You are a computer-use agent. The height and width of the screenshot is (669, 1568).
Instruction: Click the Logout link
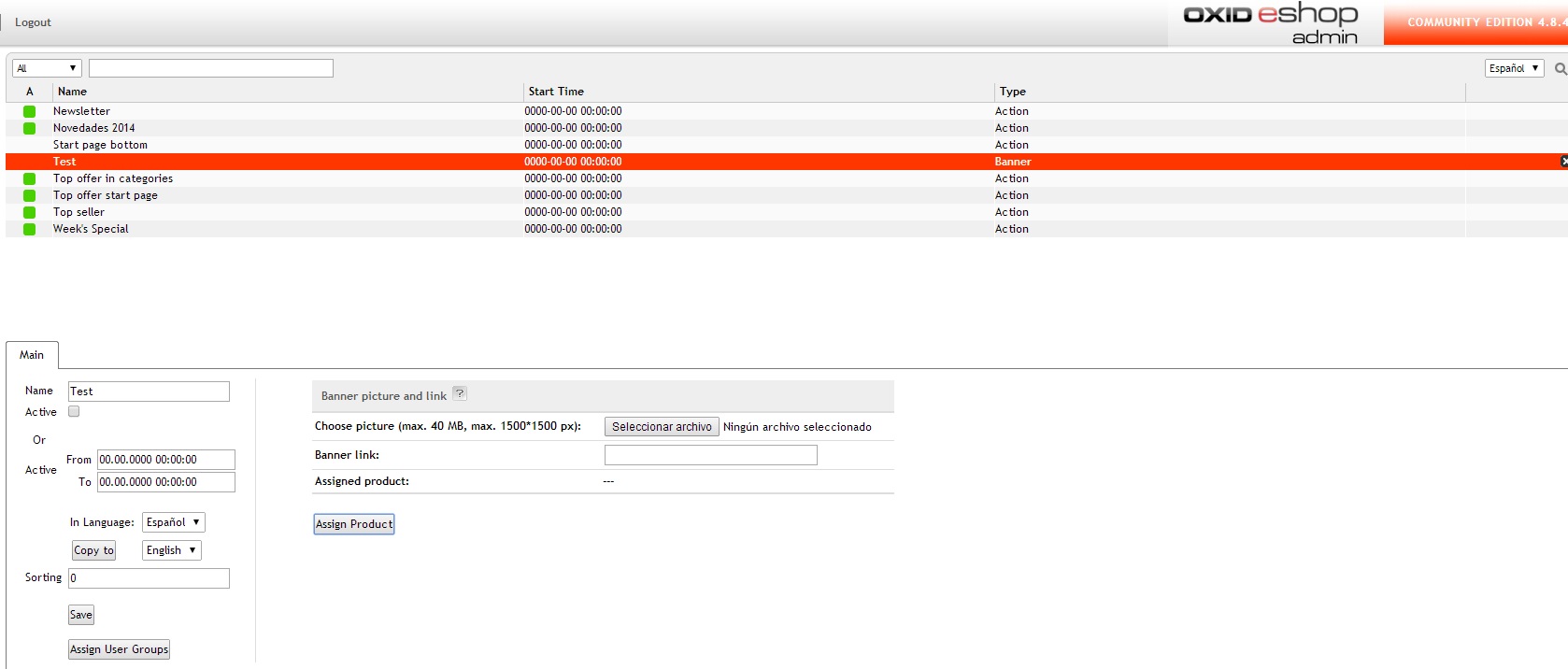point(33,22)
